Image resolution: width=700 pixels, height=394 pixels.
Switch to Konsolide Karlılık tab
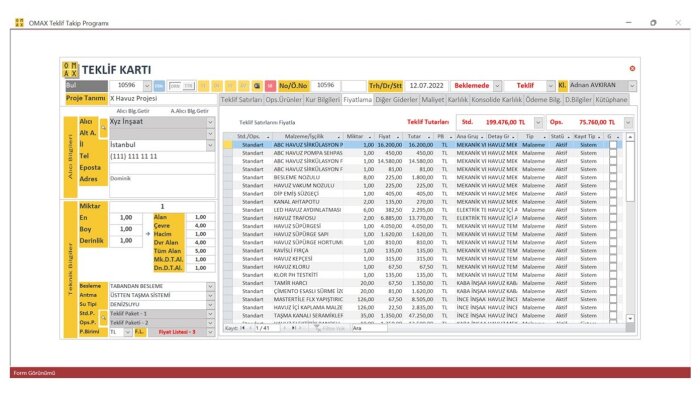coord(496,100)
